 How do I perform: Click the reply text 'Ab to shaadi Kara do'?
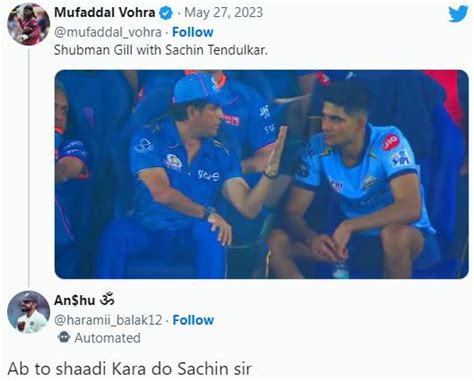[x=90, y=369]
